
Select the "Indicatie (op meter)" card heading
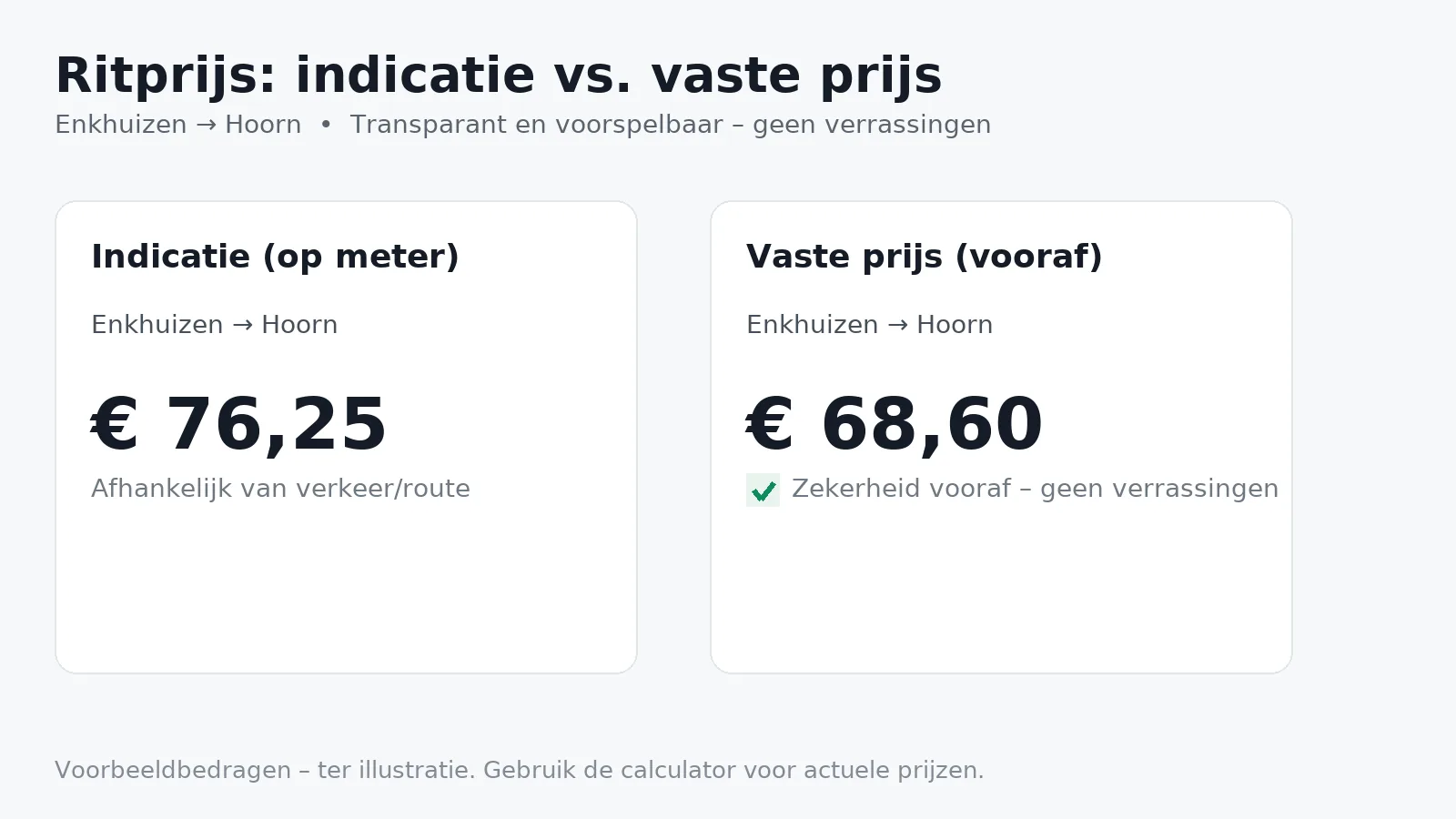[275, 257]
